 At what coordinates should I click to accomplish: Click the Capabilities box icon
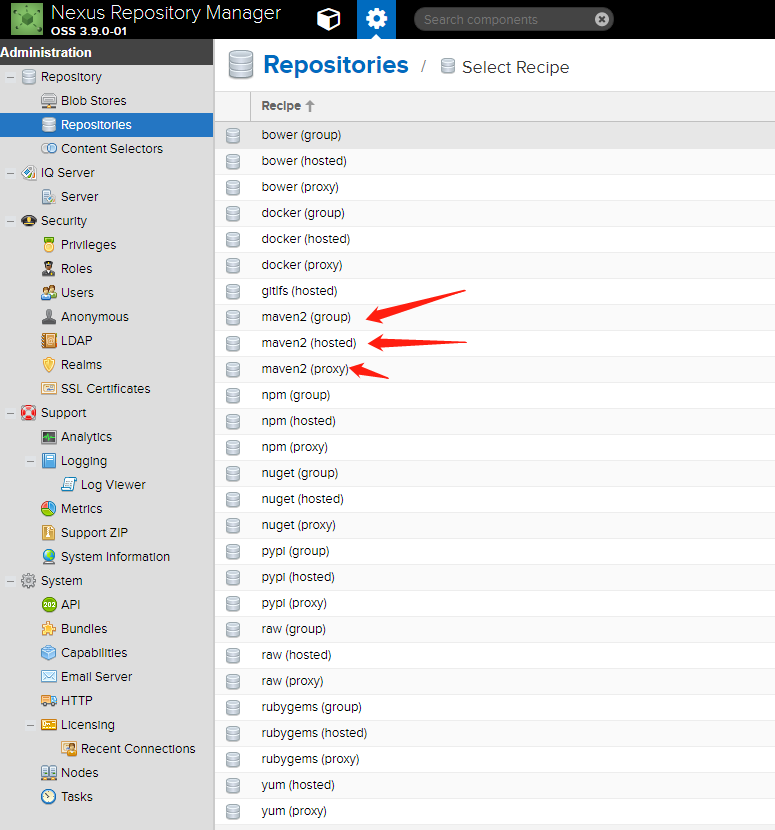pyautogui.click(x=49, y=653)
